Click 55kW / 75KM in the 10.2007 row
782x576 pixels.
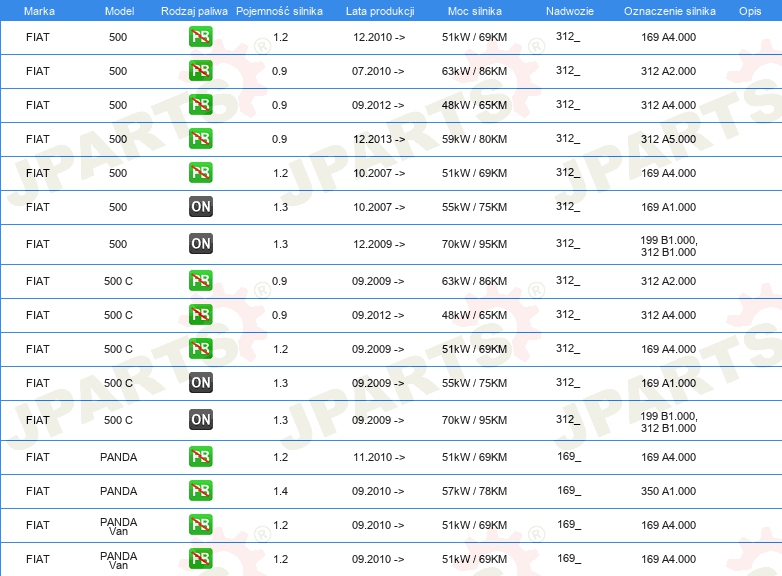(474, 207)
